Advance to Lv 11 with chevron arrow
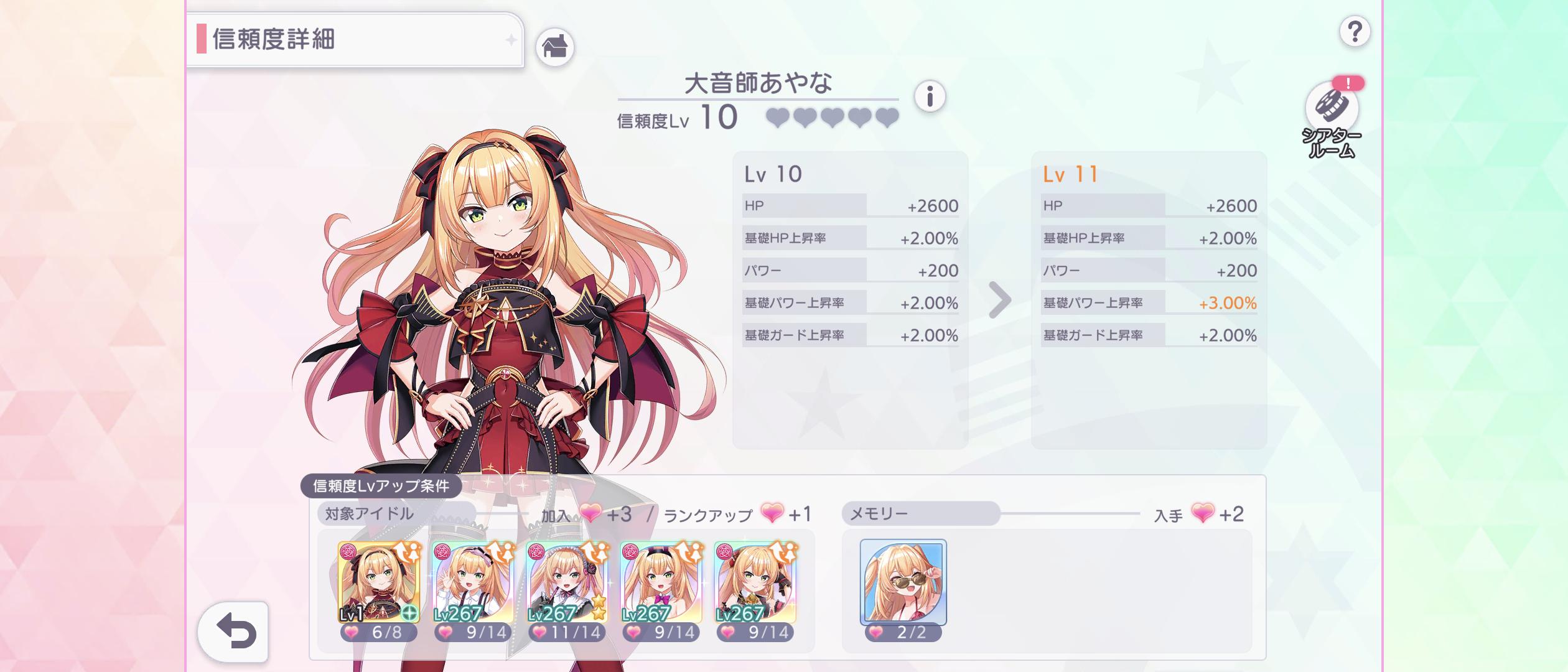The width and height of the screenshot is (1568, 672). (1000, 300)
